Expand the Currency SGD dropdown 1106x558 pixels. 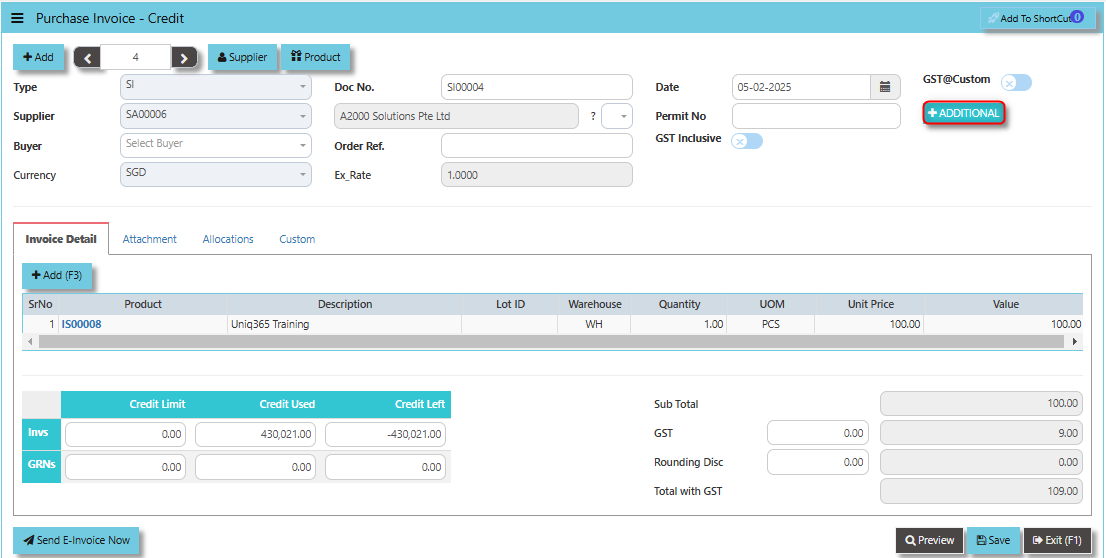click(x=216, y=174)
